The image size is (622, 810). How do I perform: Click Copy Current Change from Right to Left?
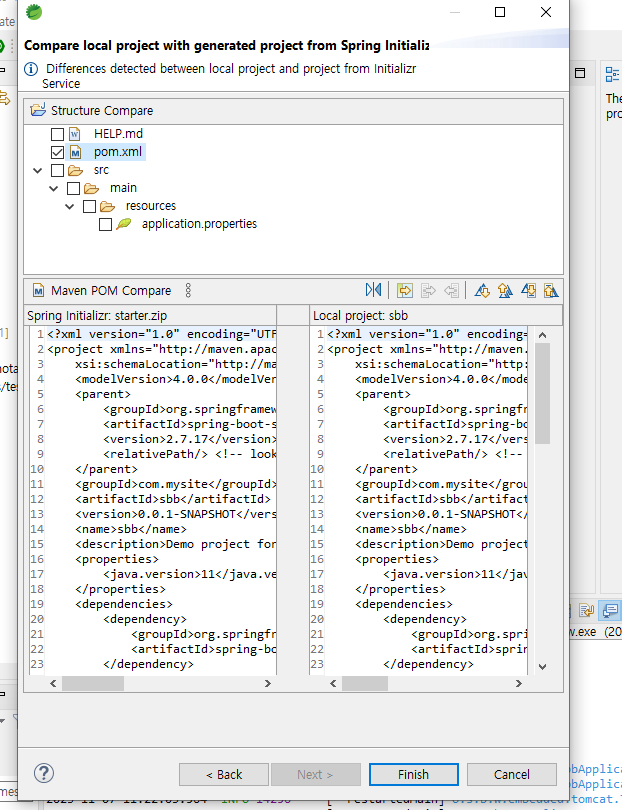(x=452, y=290)
